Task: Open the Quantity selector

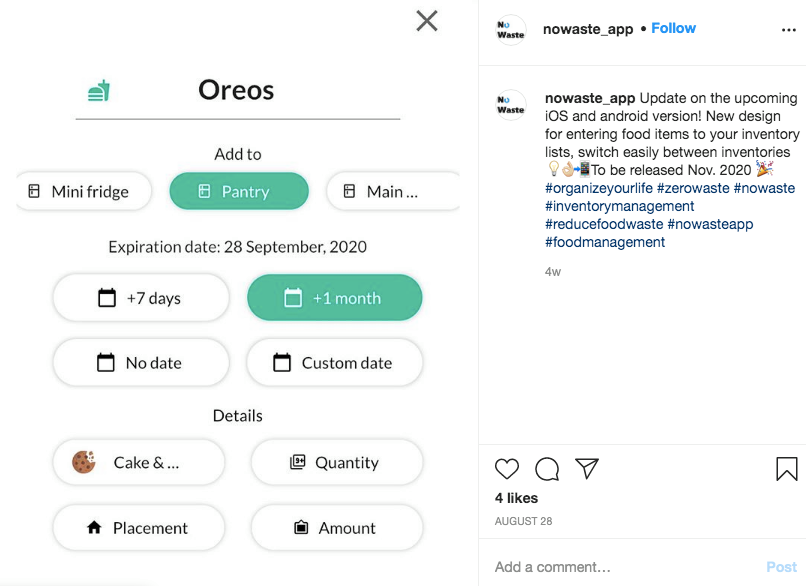Action: (x=337, y=462)
